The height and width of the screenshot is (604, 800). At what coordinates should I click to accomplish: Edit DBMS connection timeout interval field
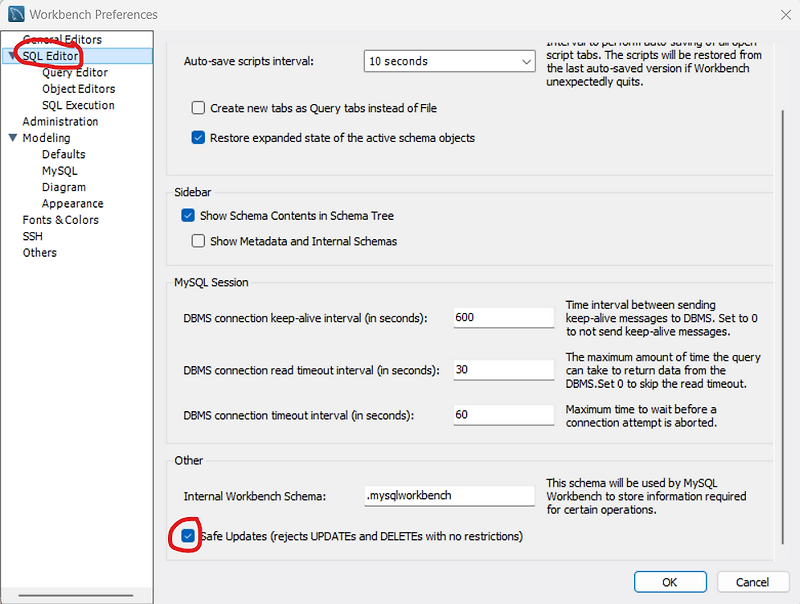pos(504,415)
